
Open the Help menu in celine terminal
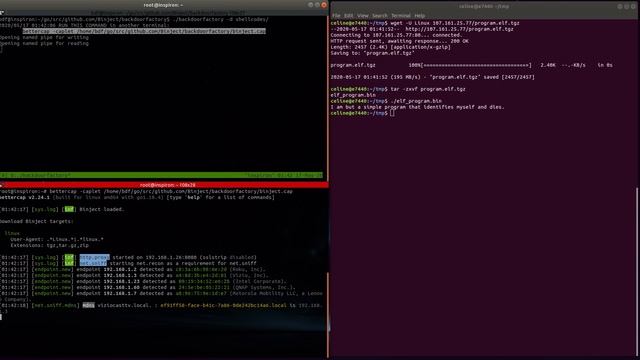click(420, 16)
